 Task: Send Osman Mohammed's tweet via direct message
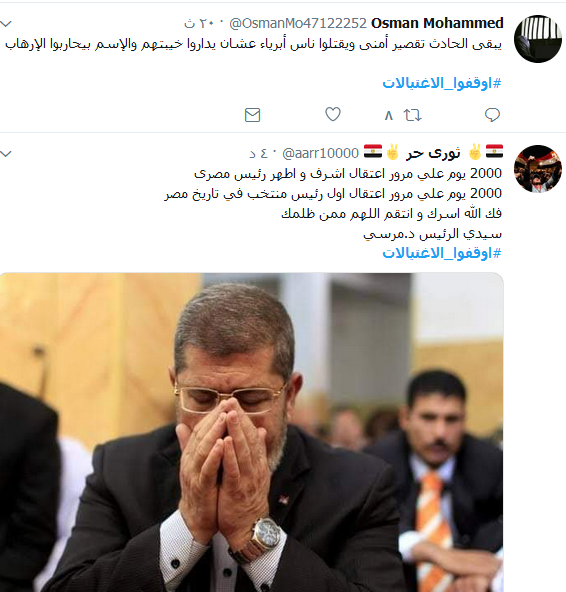(252, 115)
